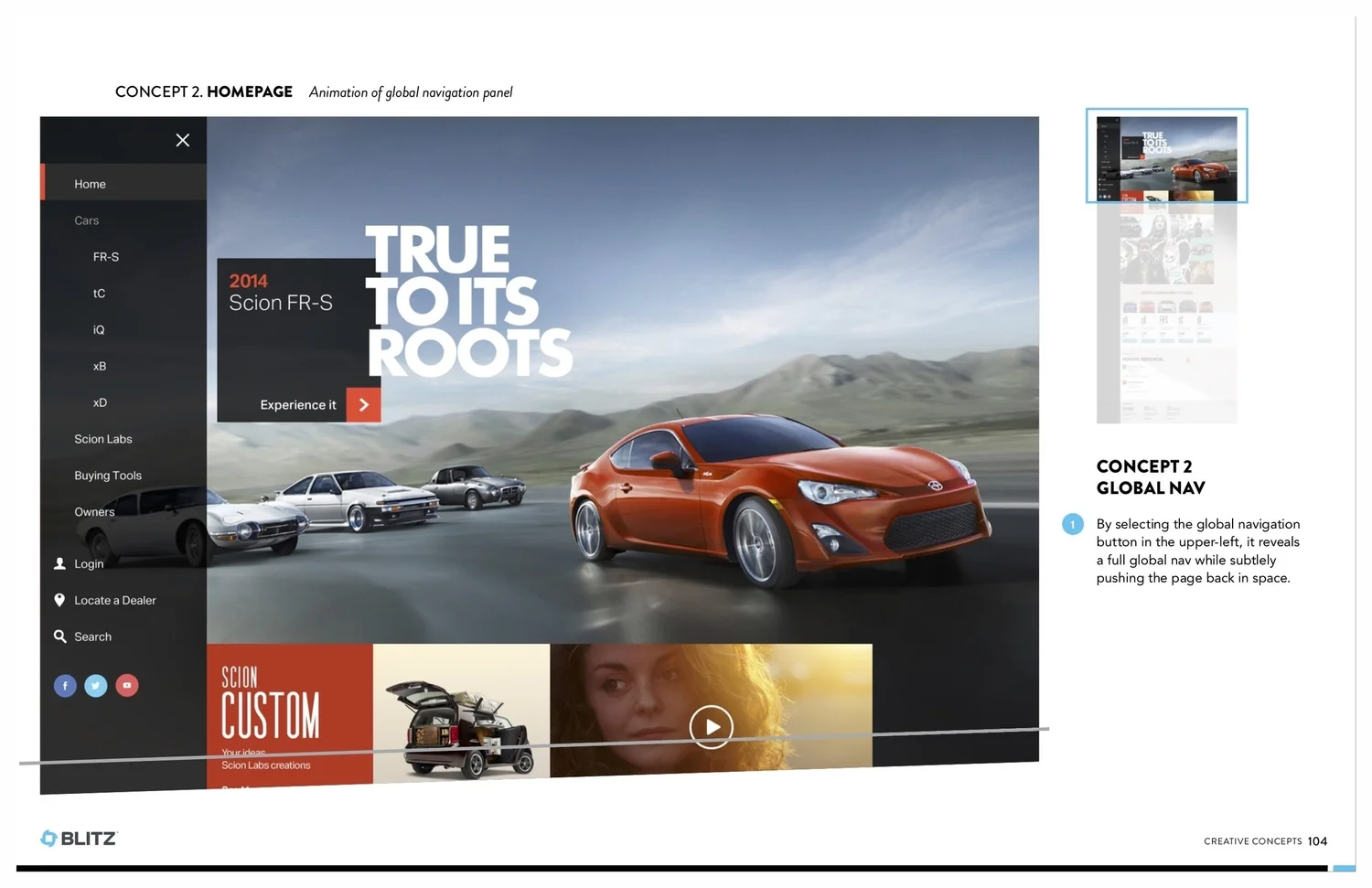
Task: Click the orange arrow next to Experience it
Action: [x=363, y=405]
